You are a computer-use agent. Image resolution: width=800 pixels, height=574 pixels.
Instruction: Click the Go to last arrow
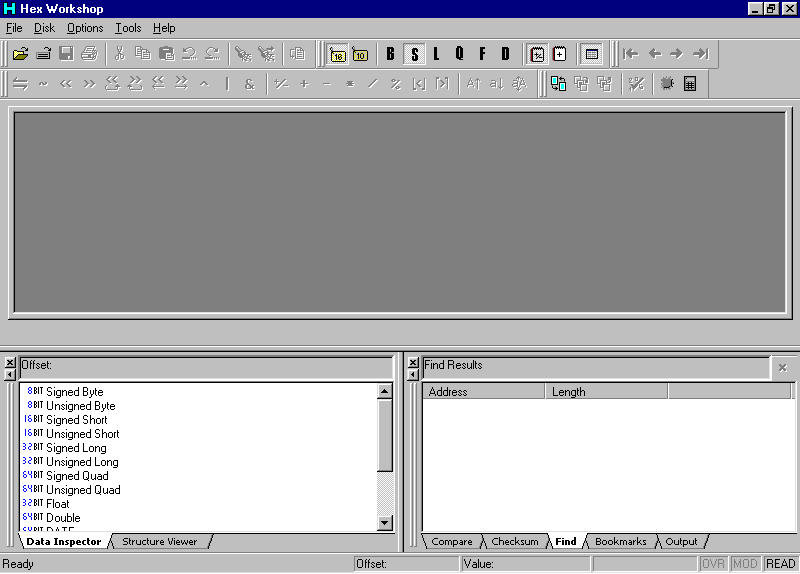701,54
